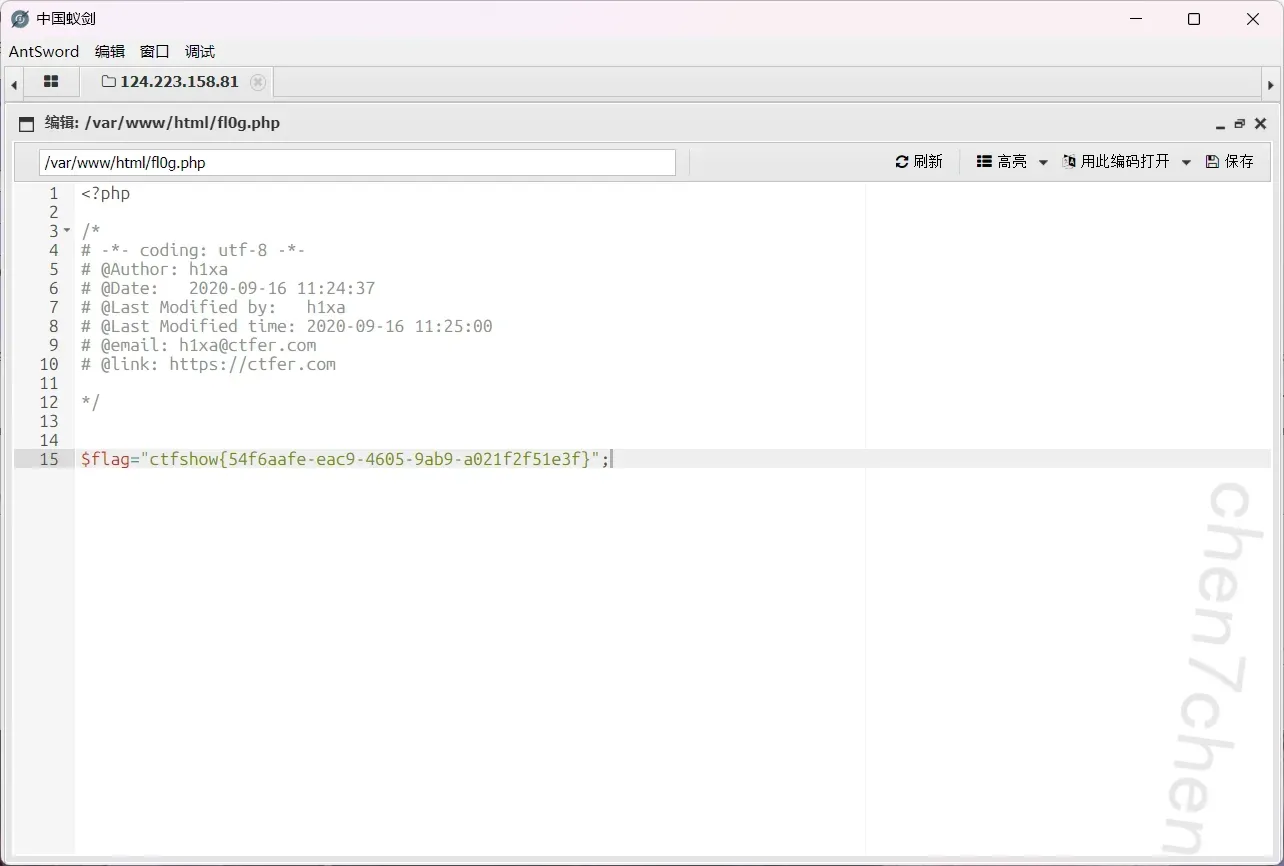Close the 124.223.158.81 tab

(x=258, y=82)
